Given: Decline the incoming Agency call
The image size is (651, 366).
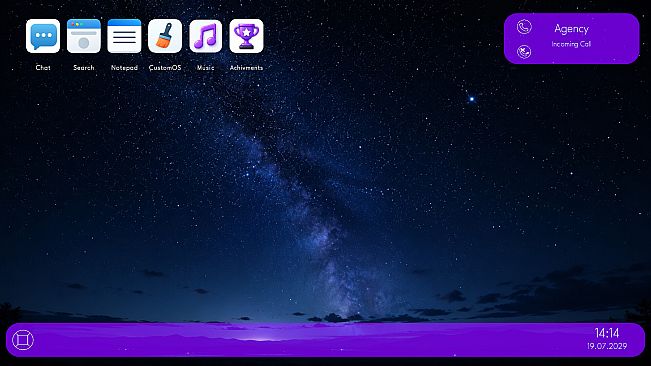Looking at the screenshot, I should click(524, 51).
